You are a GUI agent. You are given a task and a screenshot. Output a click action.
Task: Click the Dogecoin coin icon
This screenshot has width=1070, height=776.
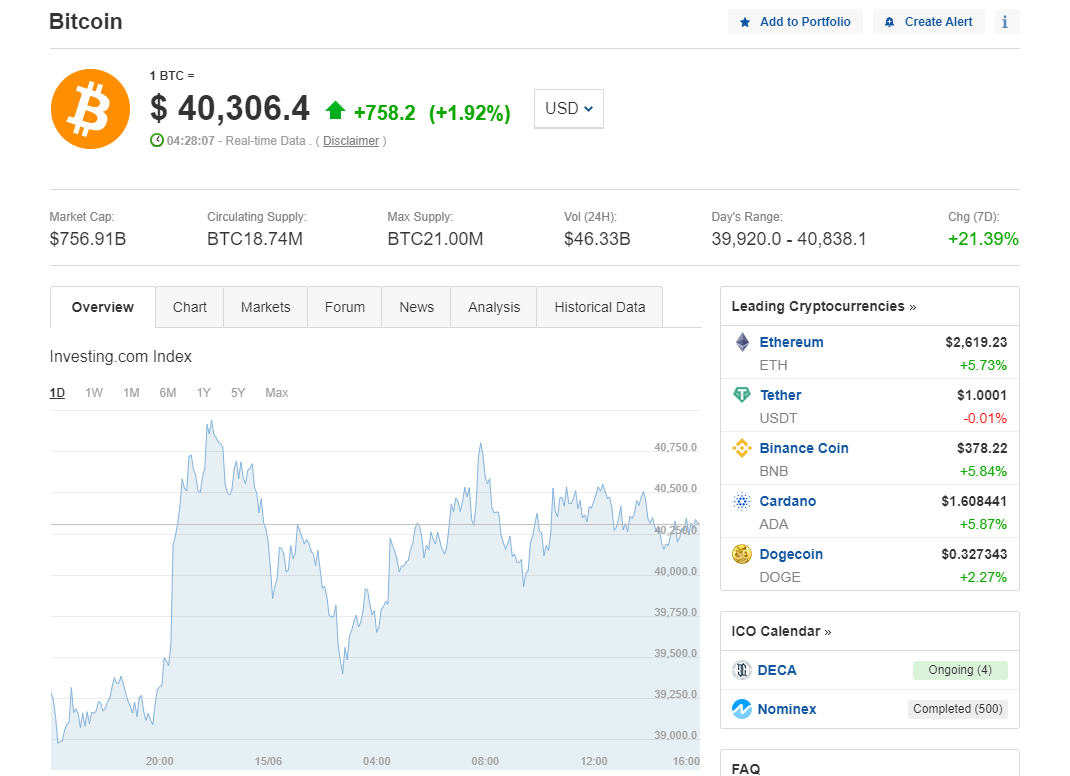coord(742,554)
